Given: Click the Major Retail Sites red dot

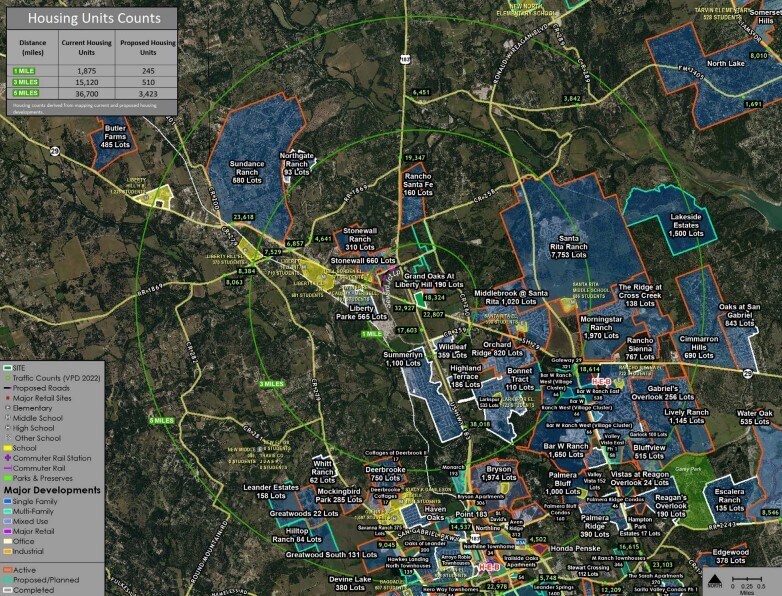Looking at the screenshot, I should coord(8,398).
